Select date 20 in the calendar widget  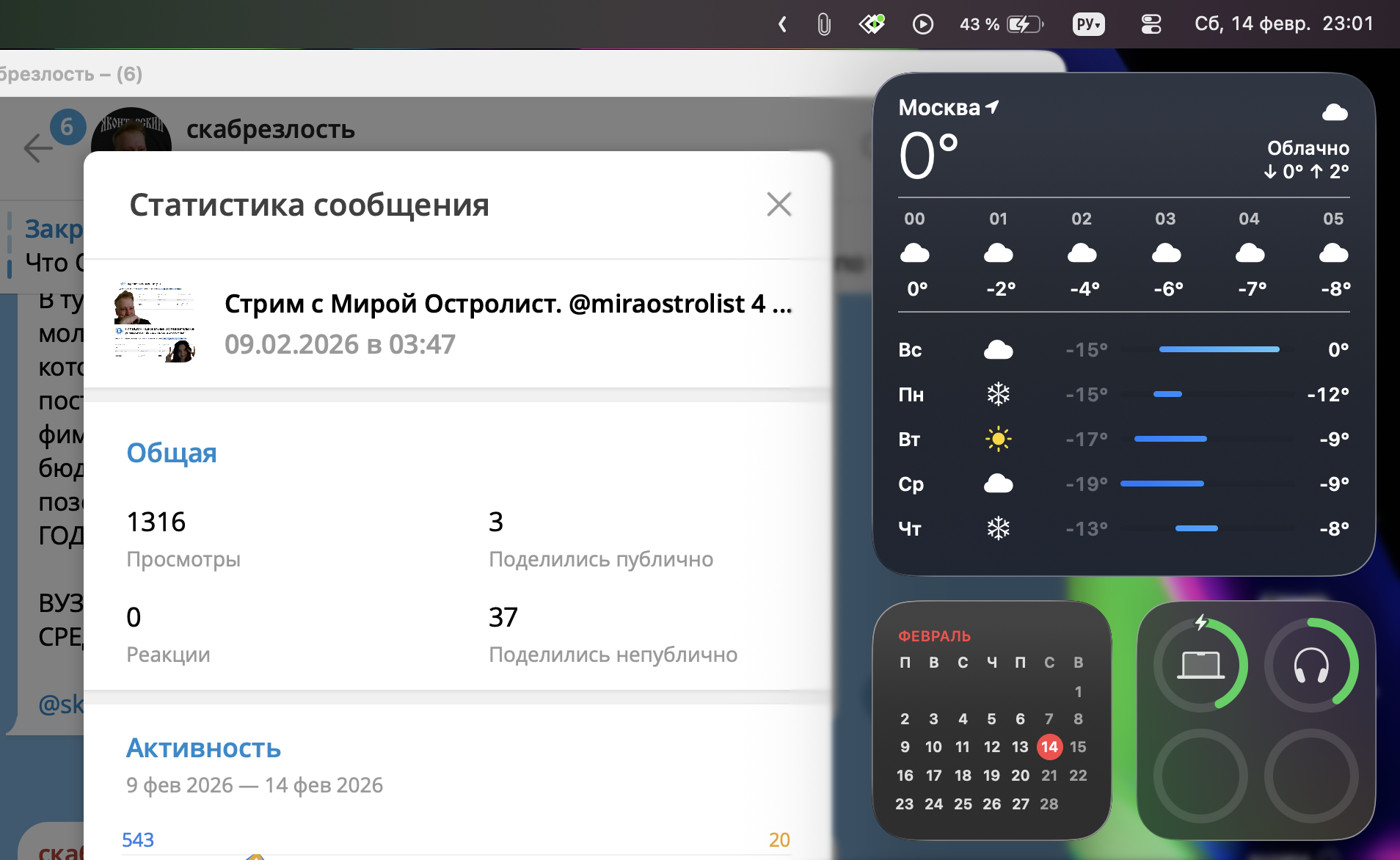click(x=1020, y=776)
